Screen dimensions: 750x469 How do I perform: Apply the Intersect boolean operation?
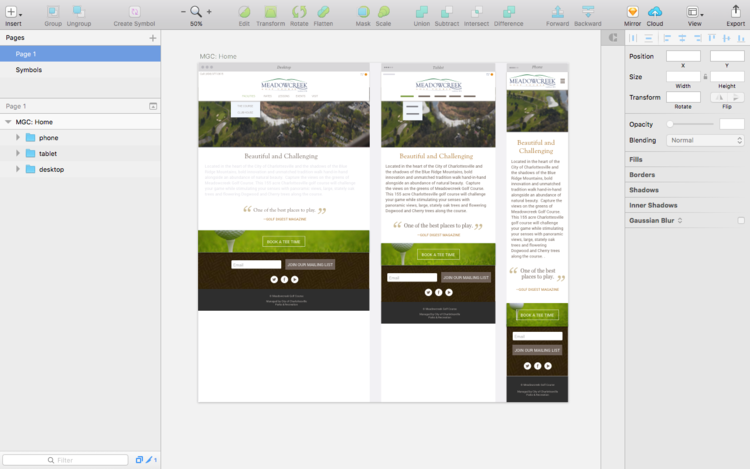point(476,15)
